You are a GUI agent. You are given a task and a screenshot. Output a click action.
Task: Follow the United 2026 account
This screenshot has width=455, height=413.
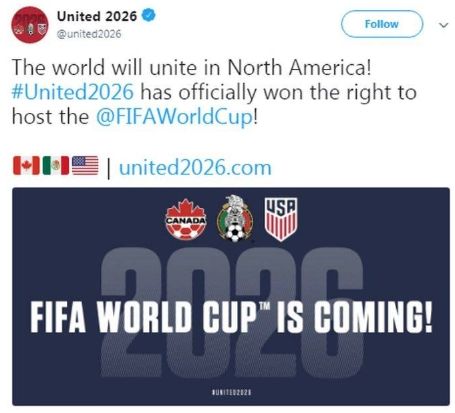pyautogui.click(x=382, y=24)
